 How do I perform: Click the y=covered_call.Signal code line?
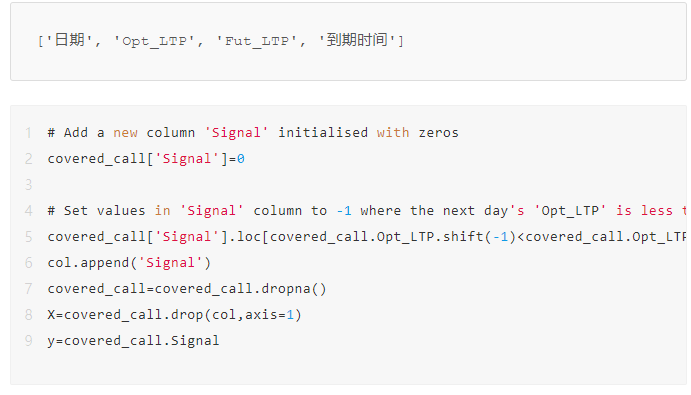133,341
